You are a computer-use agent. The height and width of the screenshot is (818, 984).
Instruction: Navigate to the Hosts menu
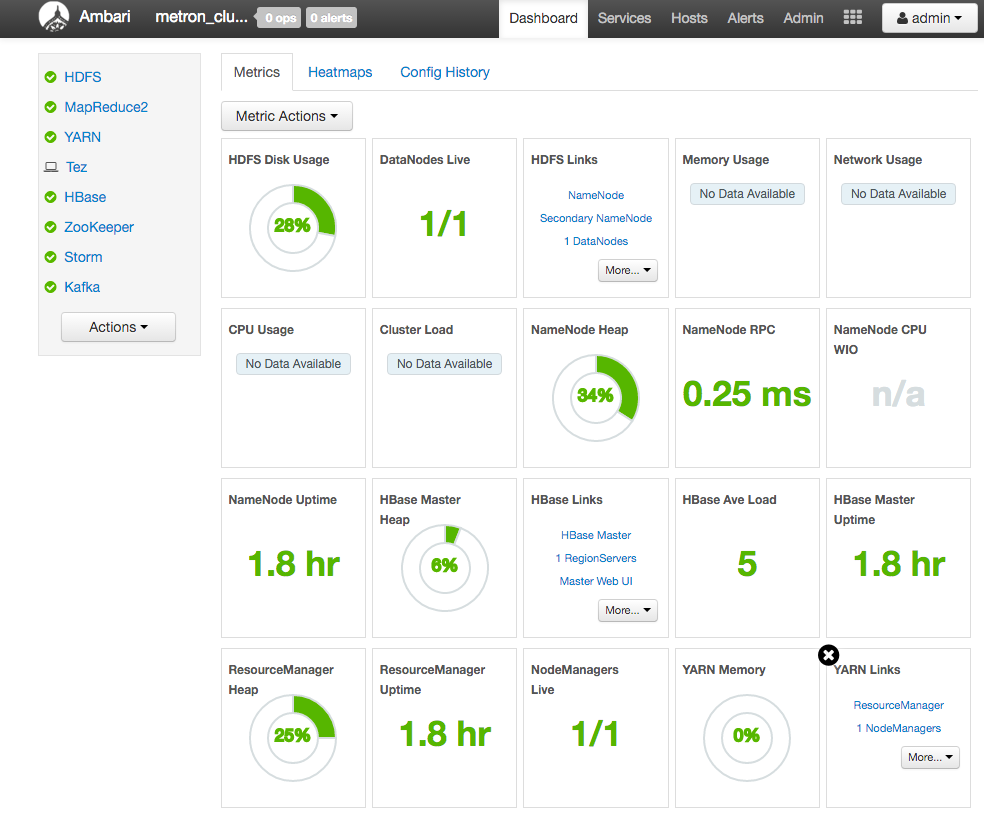pos(689,18)
